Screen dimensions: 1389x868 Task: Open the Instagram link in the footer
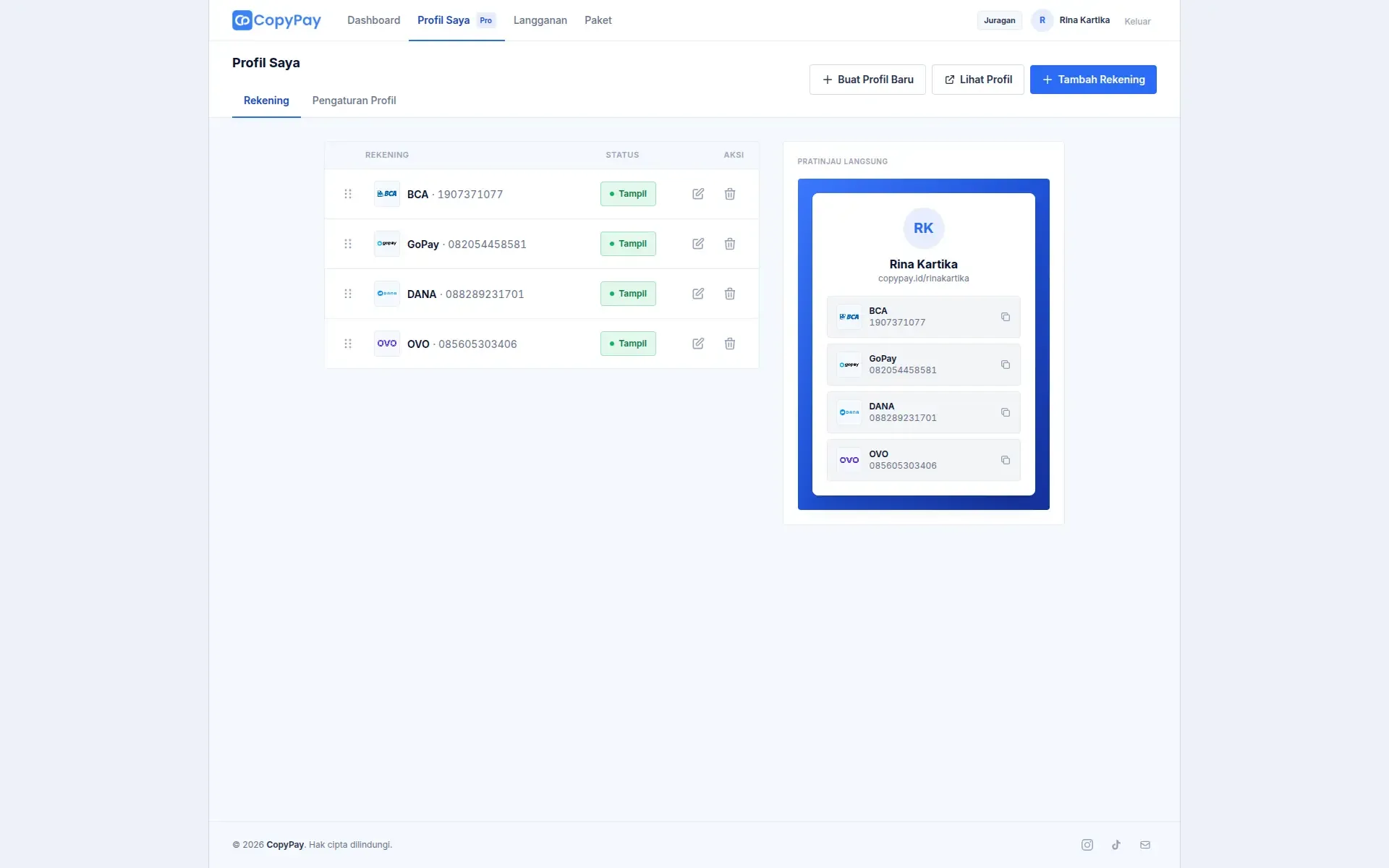(x=1087, y=845)
